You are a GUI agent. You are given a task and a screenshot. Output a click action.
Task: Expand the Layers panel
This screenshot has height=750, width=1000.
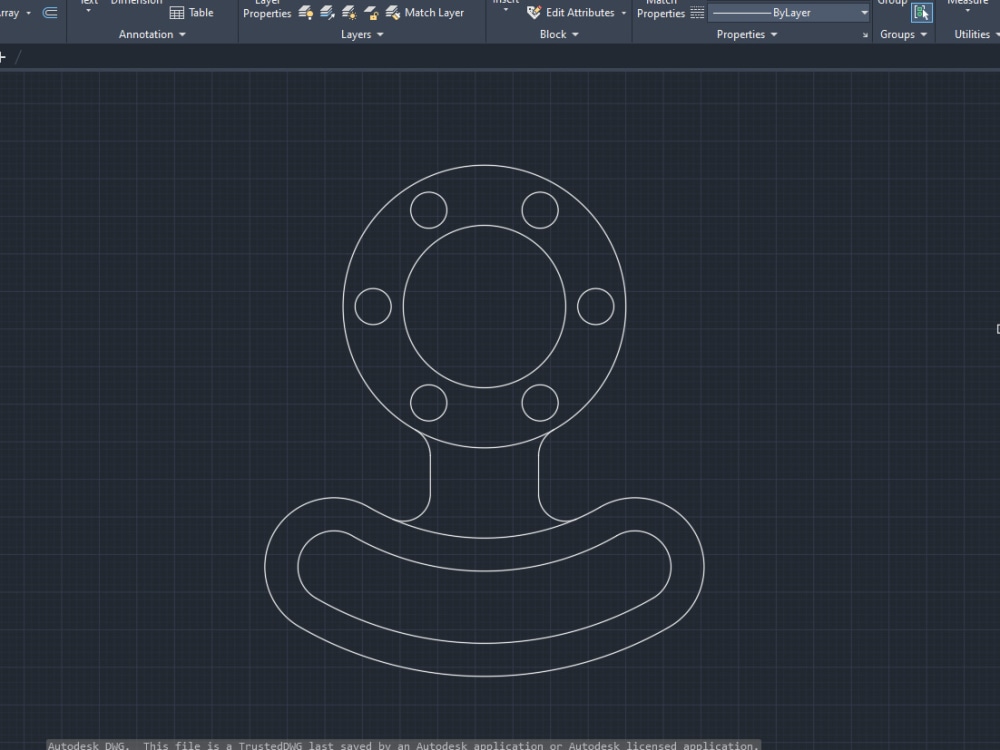[x=362, y=34]
